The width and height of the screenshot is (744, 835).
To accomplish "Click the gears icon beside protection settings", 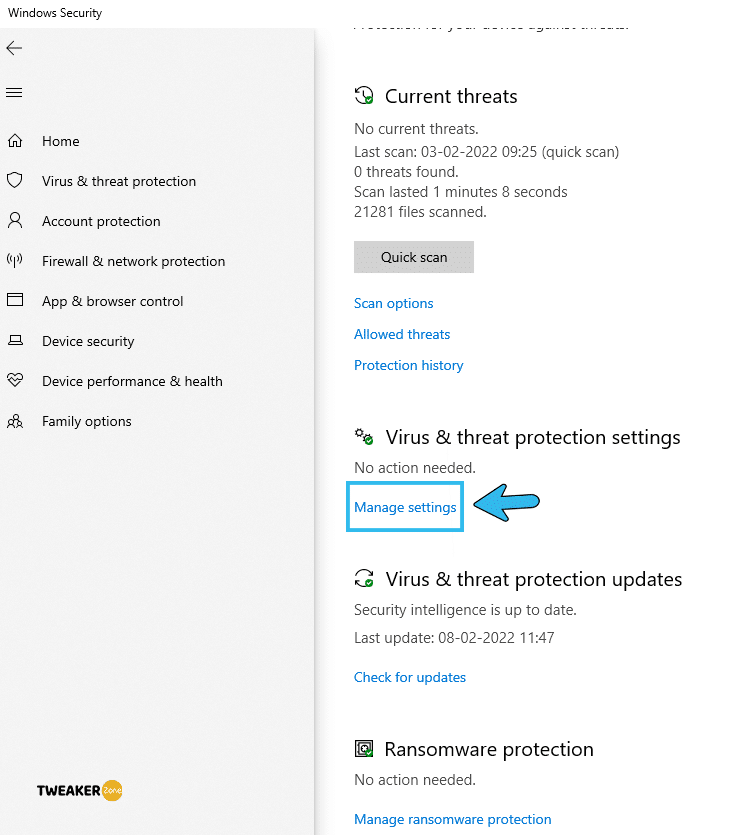I will 364,437.
